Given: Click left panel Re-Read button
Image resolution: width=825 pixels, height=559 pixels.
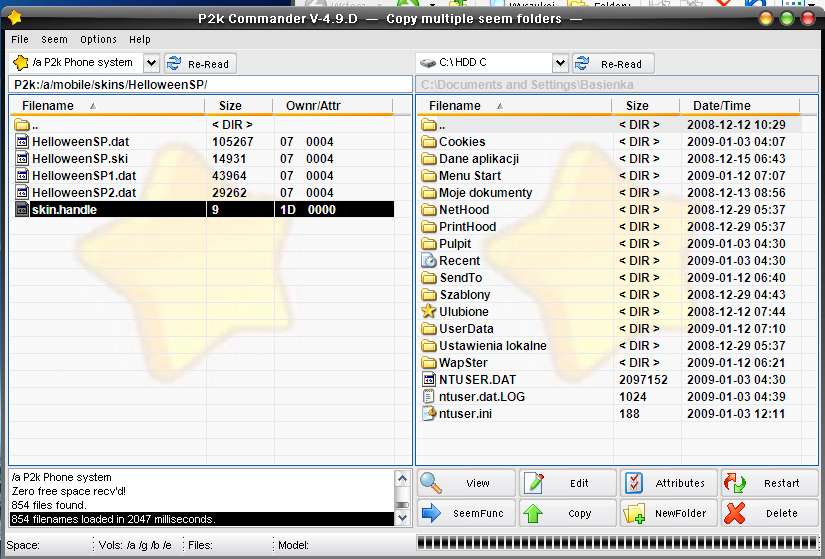Looking at the screenshot, I should point(200,64).
